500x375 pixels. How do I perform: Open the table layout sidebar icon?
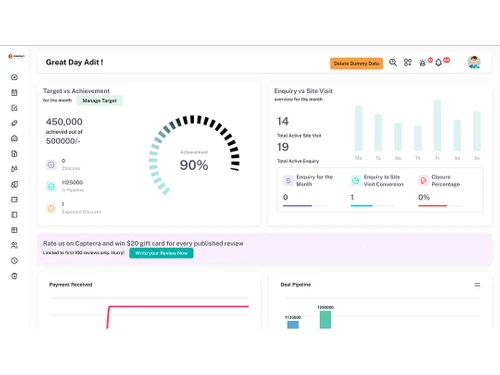click(14, 230)
